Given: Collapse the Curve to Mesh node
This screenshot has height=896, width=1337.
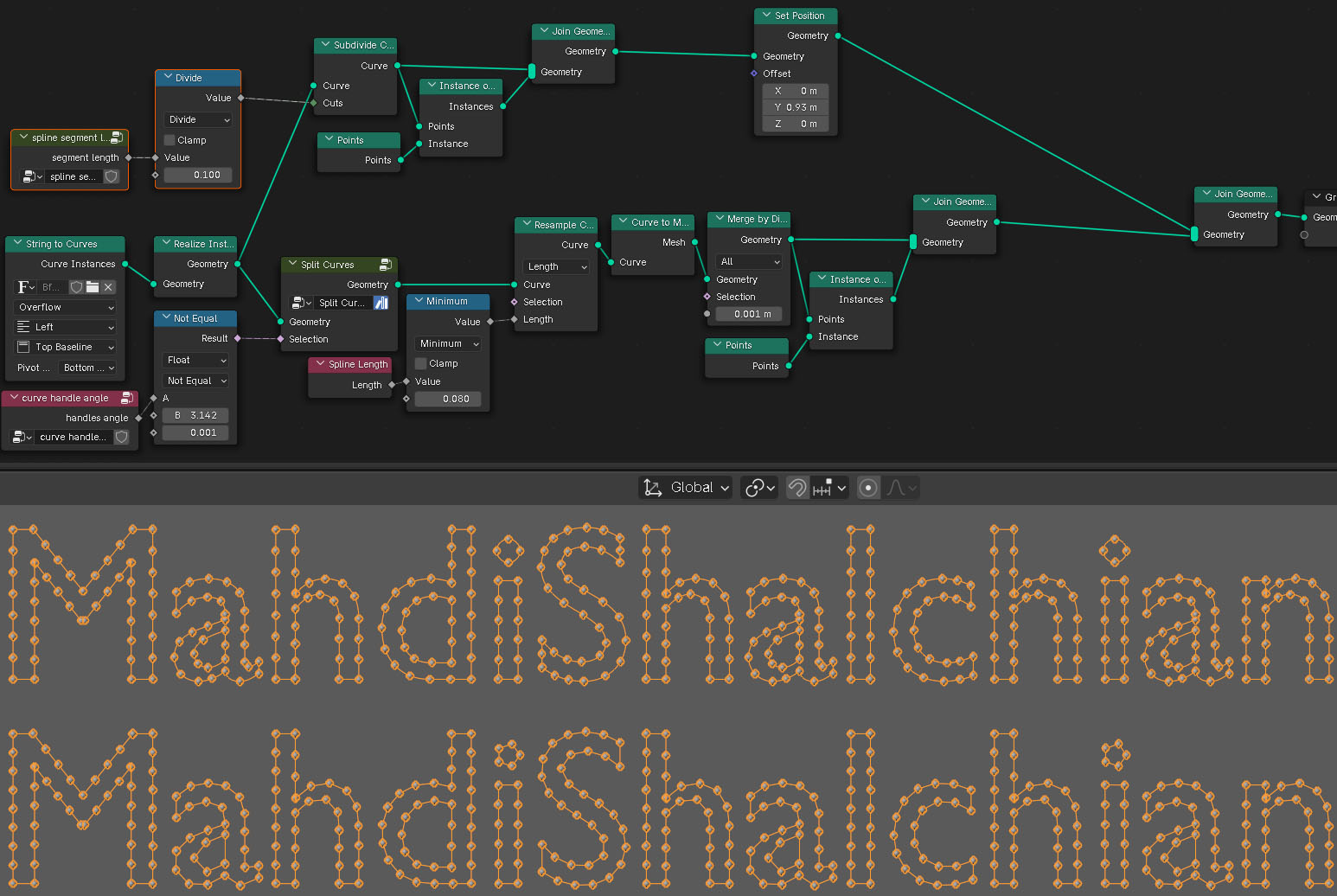Looking at the screenshot, I should pyautogui.click(x=623, y=222).
